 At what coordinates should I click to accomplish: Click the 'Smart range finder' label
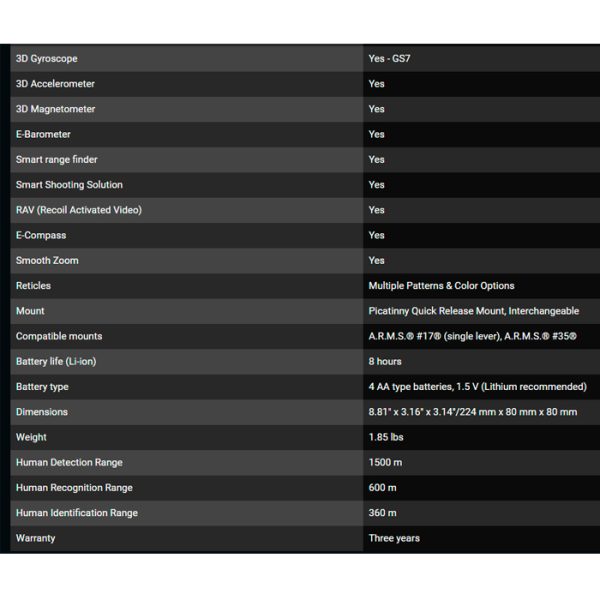(x=57, y=160)
